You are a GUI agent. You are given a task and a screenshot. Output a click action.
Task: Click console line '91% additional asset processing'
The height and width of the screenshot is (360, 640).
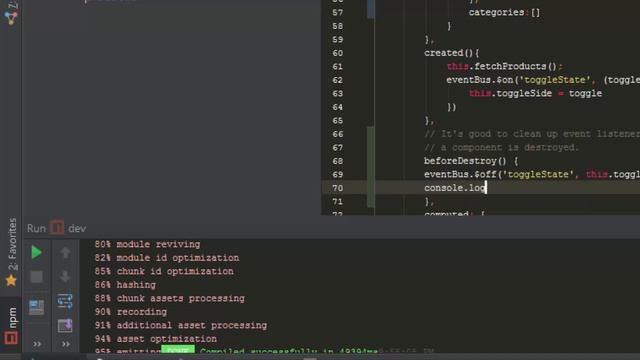coord(181,325)
